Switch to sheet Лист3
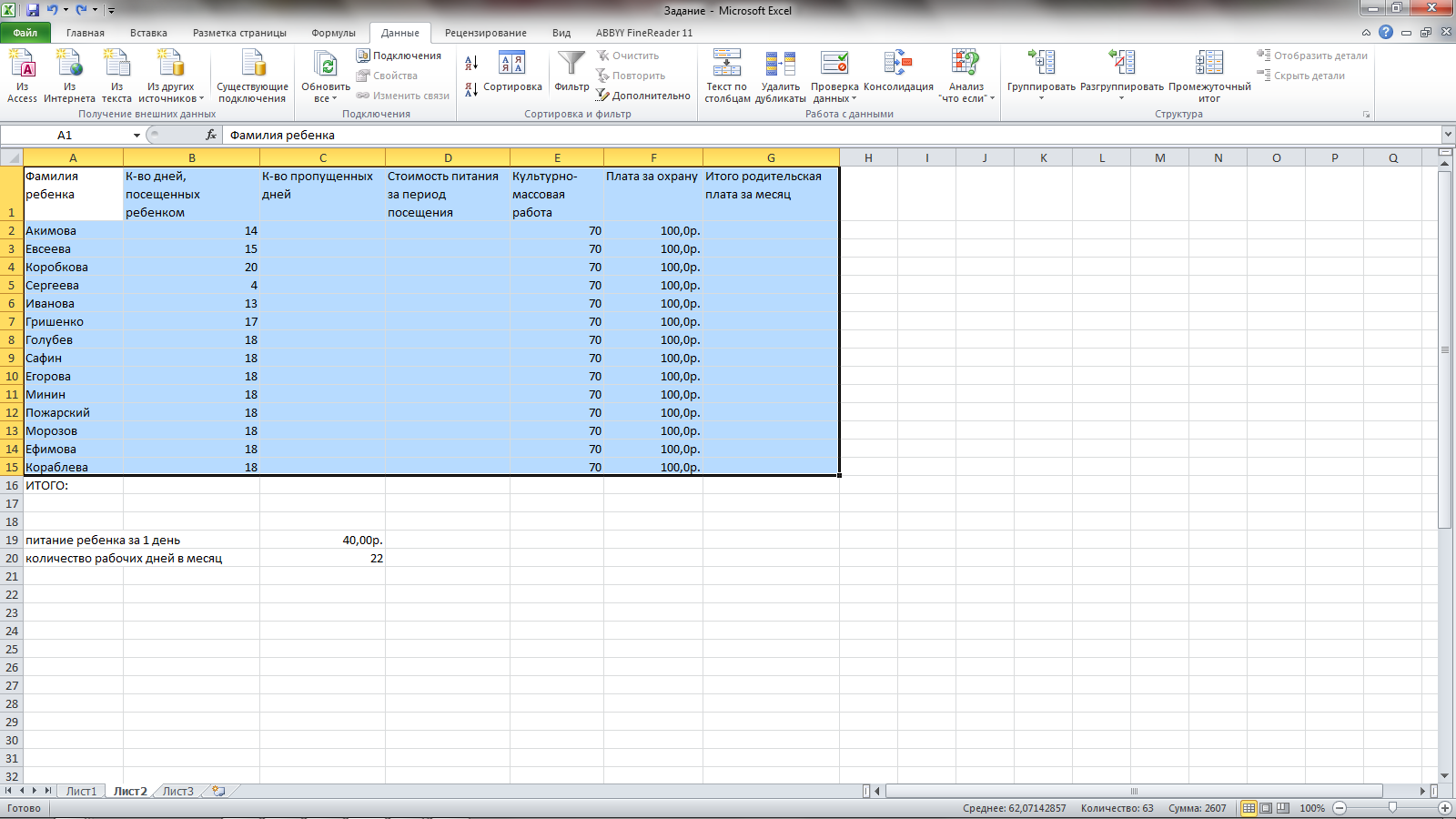 (x=178, y=792)
